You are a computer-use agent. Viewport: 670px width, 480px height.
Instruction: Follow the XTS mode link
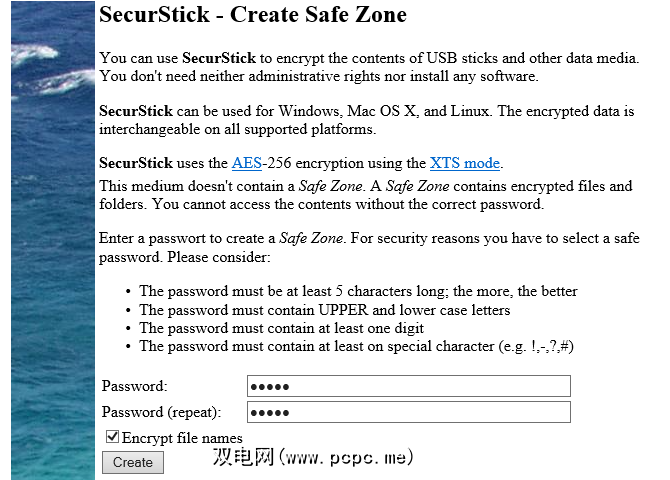click(x=465, y=163)
